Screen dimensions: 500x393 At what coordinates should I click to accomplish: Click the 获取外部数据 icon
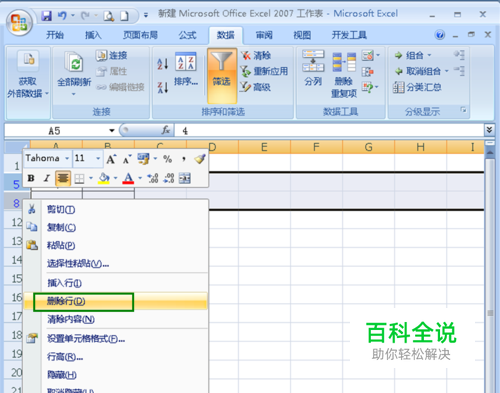29,60
